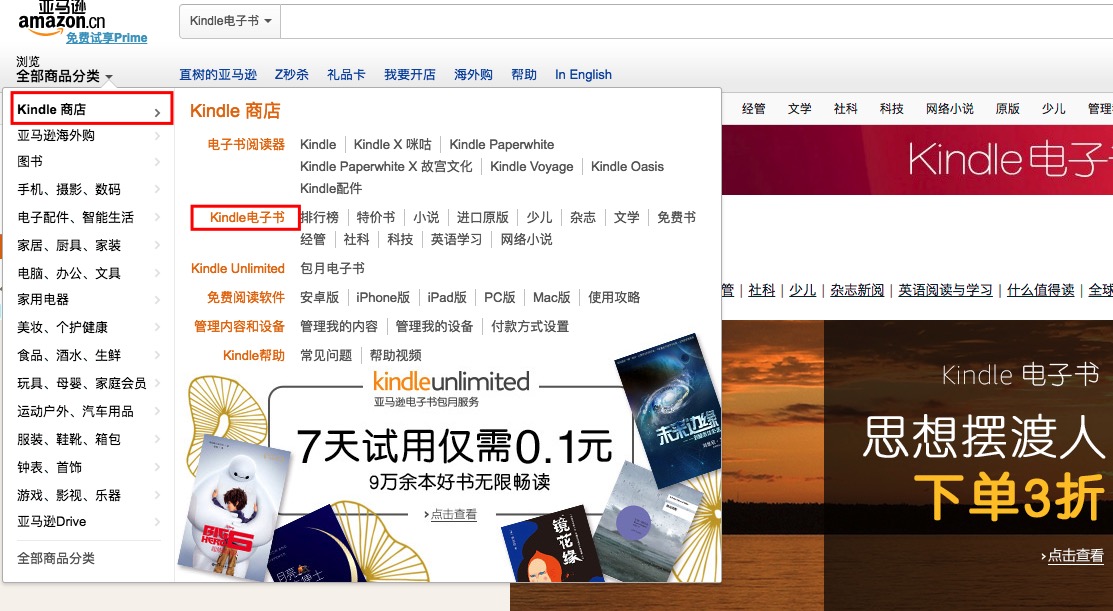
Task: Open the Kindle Paperwhite reader link
Action: [x=501, y=145]
